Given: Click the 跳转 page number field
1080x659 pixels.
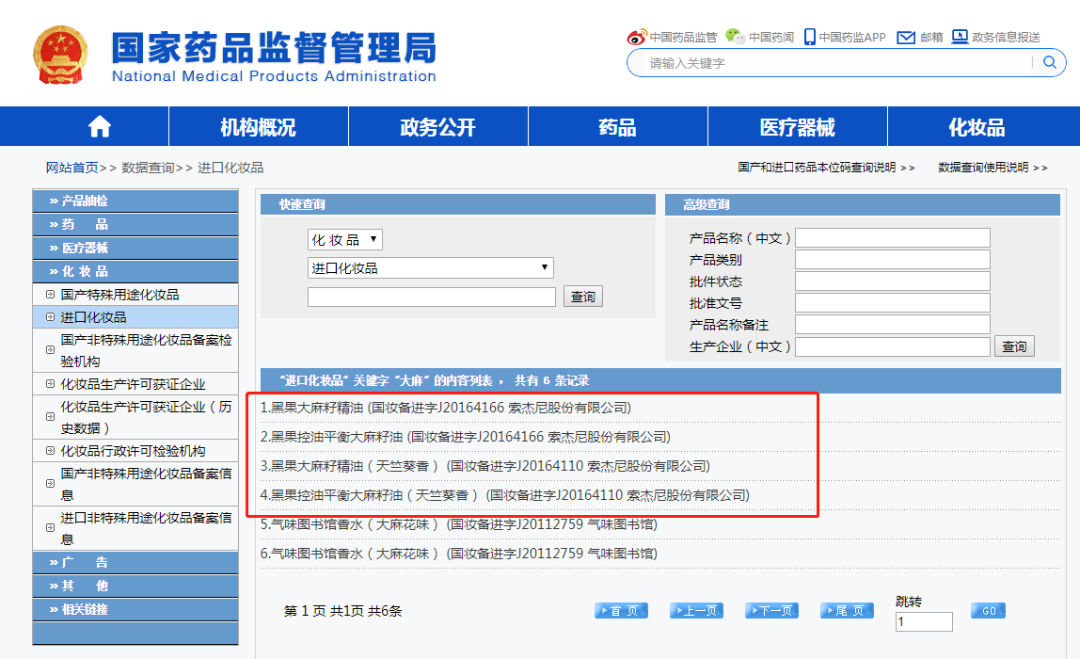Looking at the screenshot, I should pyautogui.click(x=924, y=622).
